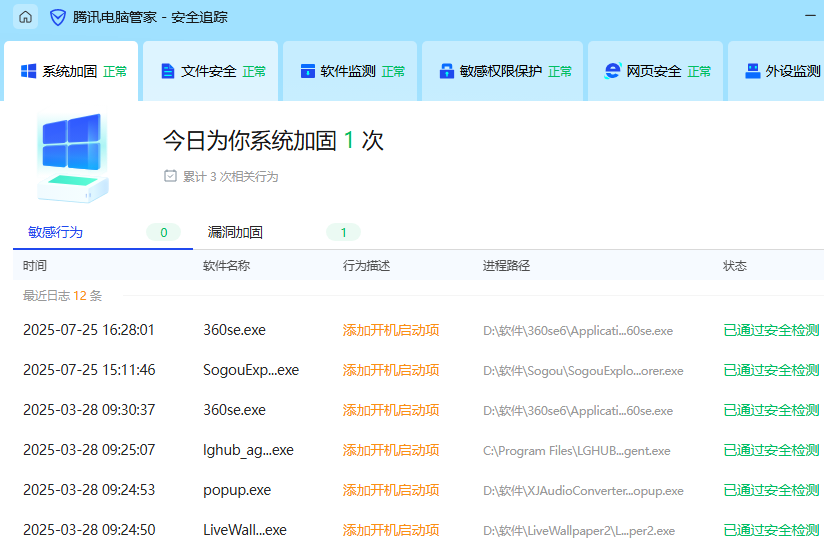Click the Windows icon on 系统加固 tab
Image resolution: width=824 pixels, height=547 pixels.
tap(29, 71)
